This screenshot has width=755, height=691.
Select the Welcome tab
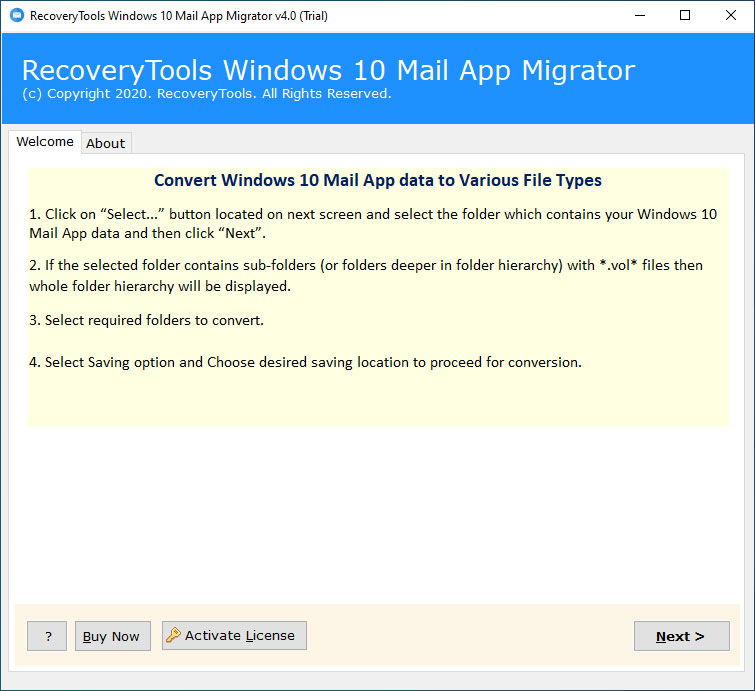pyautogui.click(x=45, y=142)
